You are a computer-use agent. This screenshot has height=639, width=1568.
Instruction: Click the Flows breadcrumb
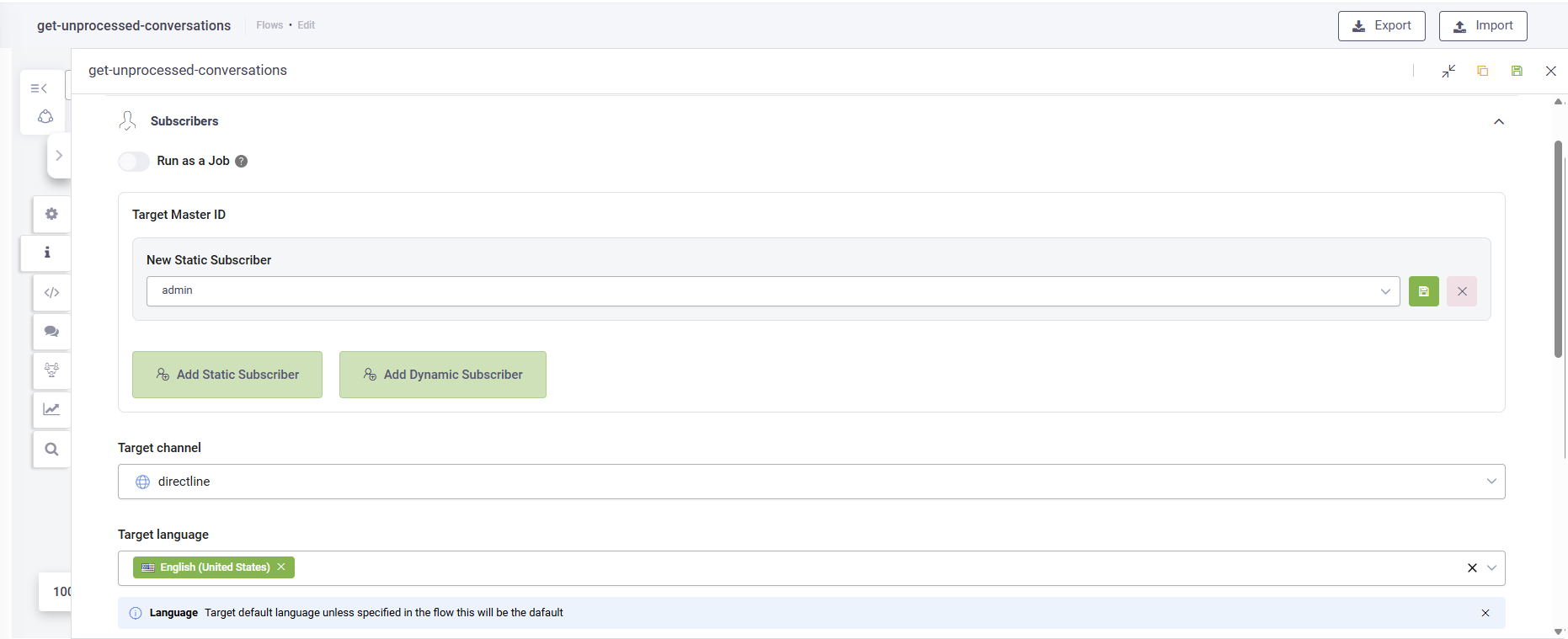pyautogui.click(x=269, y=25)
